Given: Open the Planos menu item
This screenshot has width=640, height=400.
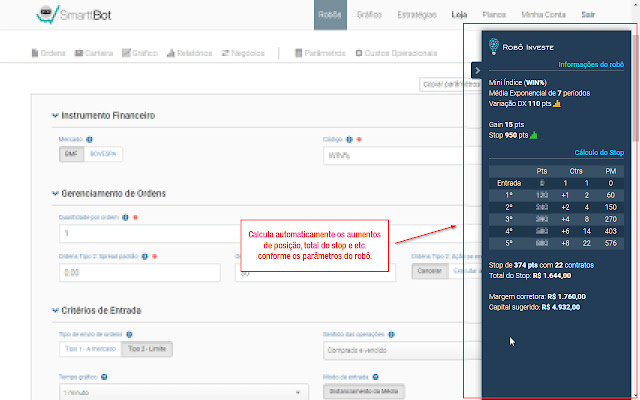Looking at the screenshot, I should 494,15.
